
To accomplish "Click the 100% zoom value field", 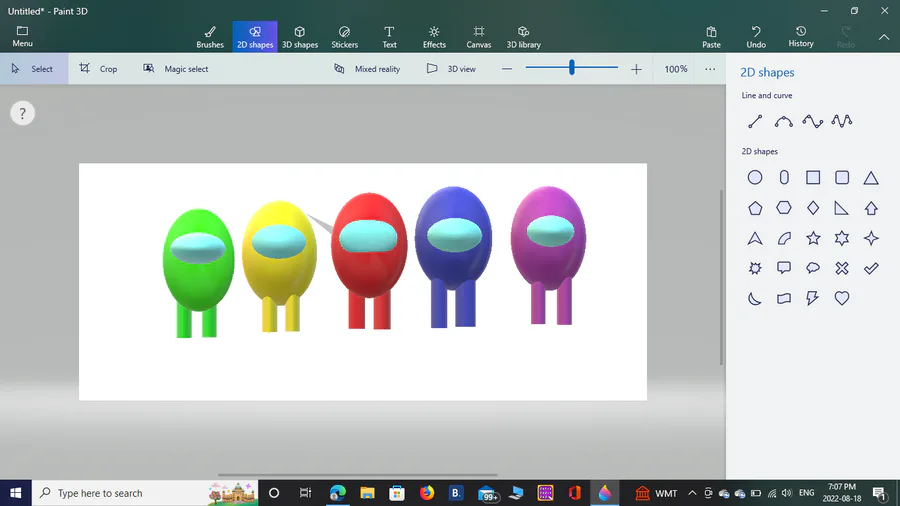I will coord(676,69).
